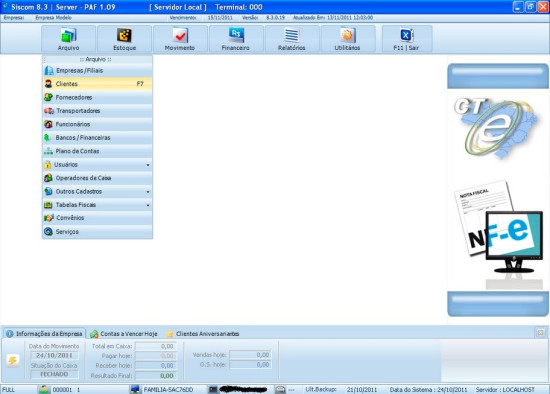Switch to Clientes Aniversariantes tab
This screenshot has width=550, height=394.
point(203,334)
